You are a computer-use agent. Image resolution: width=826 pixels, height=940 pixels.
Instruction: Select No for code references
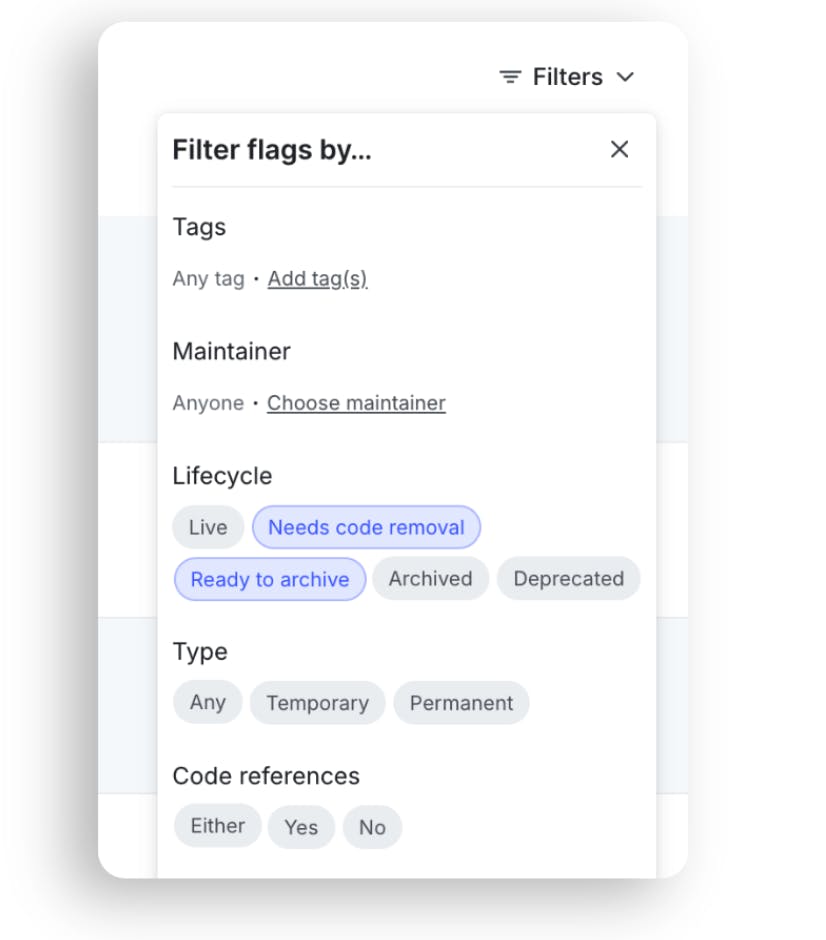[x=372, y=827]
